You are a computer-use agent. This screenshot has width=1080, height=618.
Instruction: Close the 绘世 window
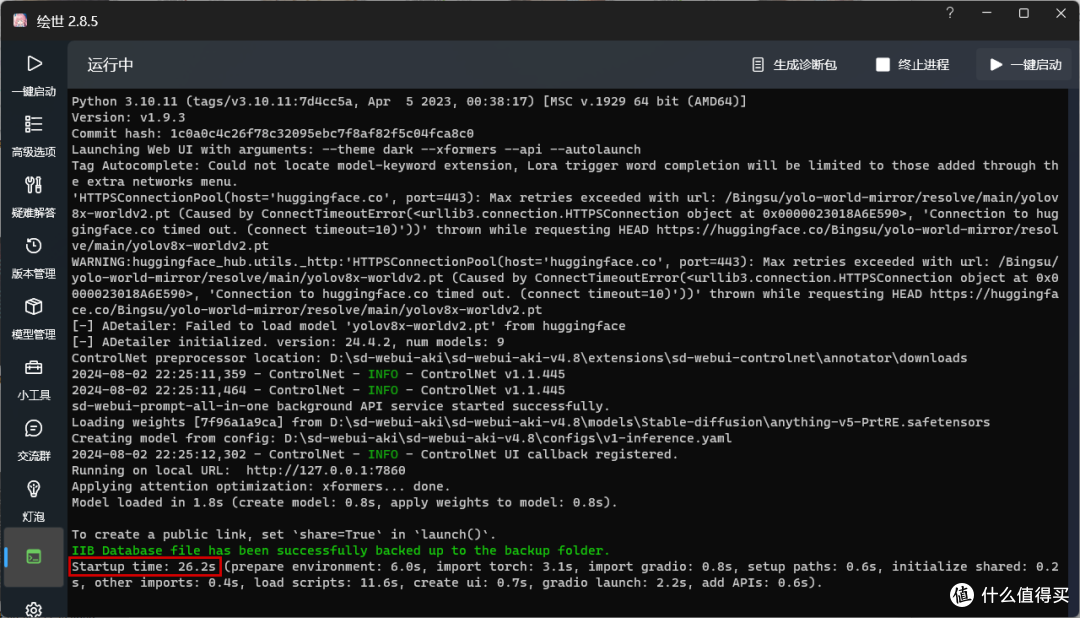[1061, 13]
